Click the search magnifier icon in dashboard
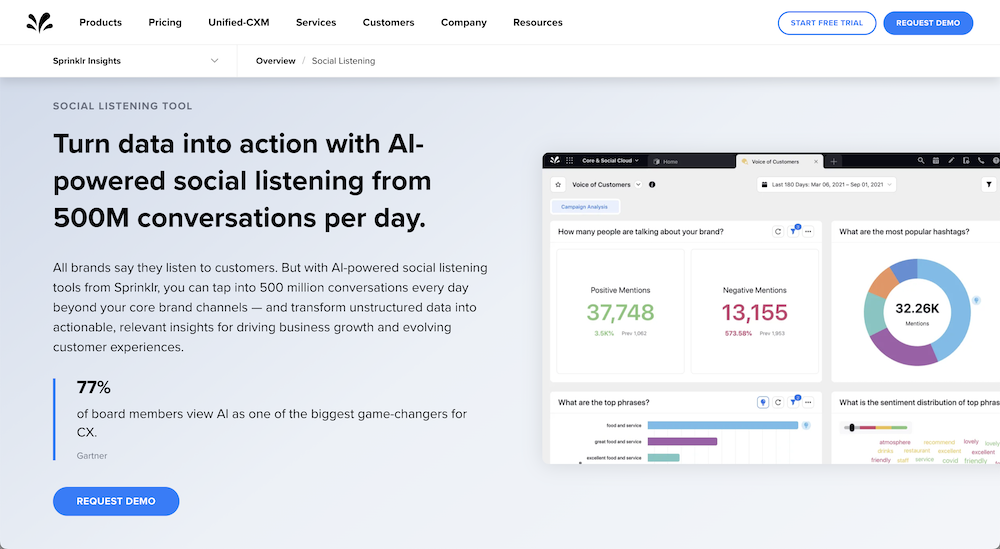Image resolution: width=1000 pixels, height=549 pixels. 921,161
